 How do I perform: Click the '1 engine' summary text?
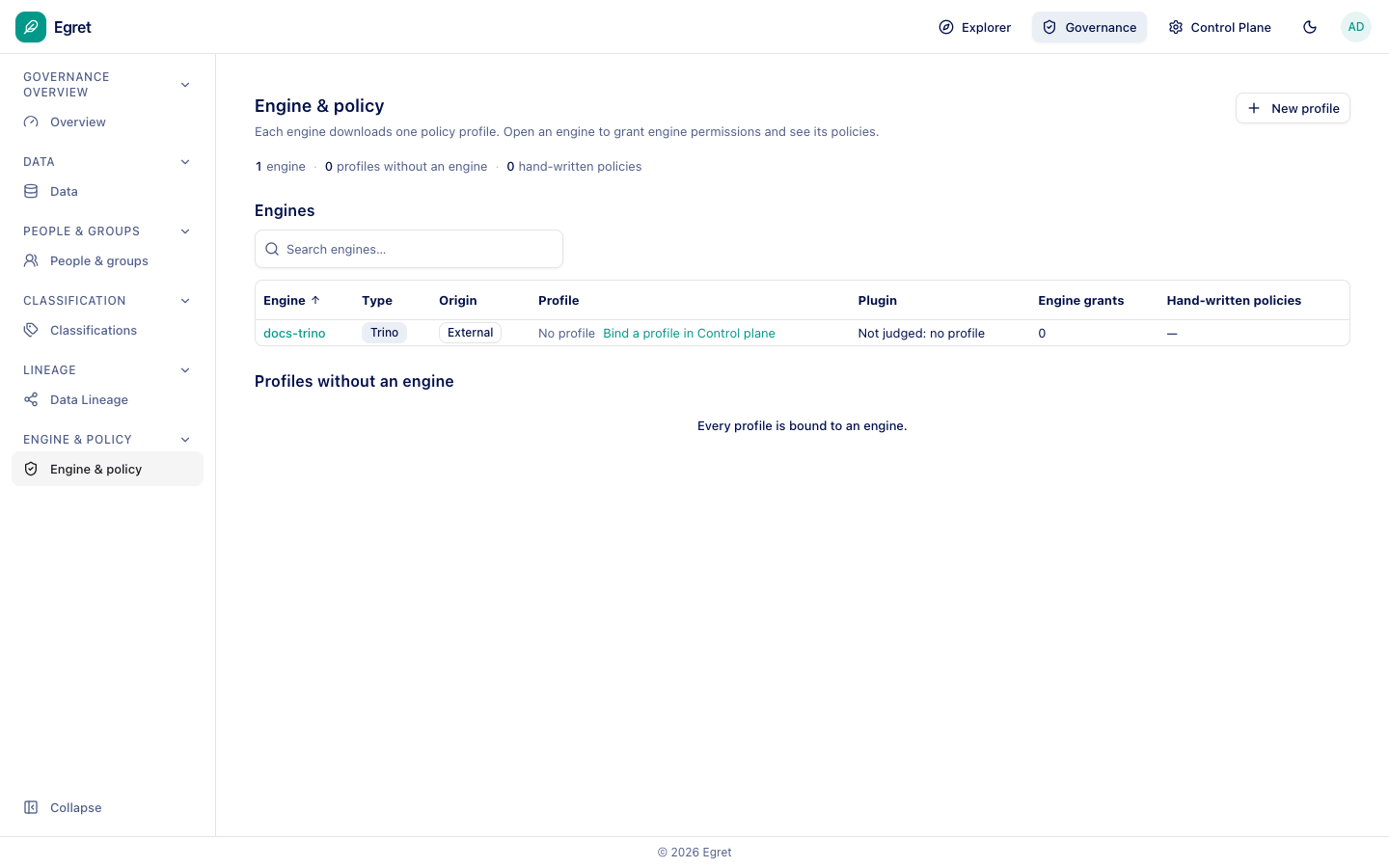(281, 167)
